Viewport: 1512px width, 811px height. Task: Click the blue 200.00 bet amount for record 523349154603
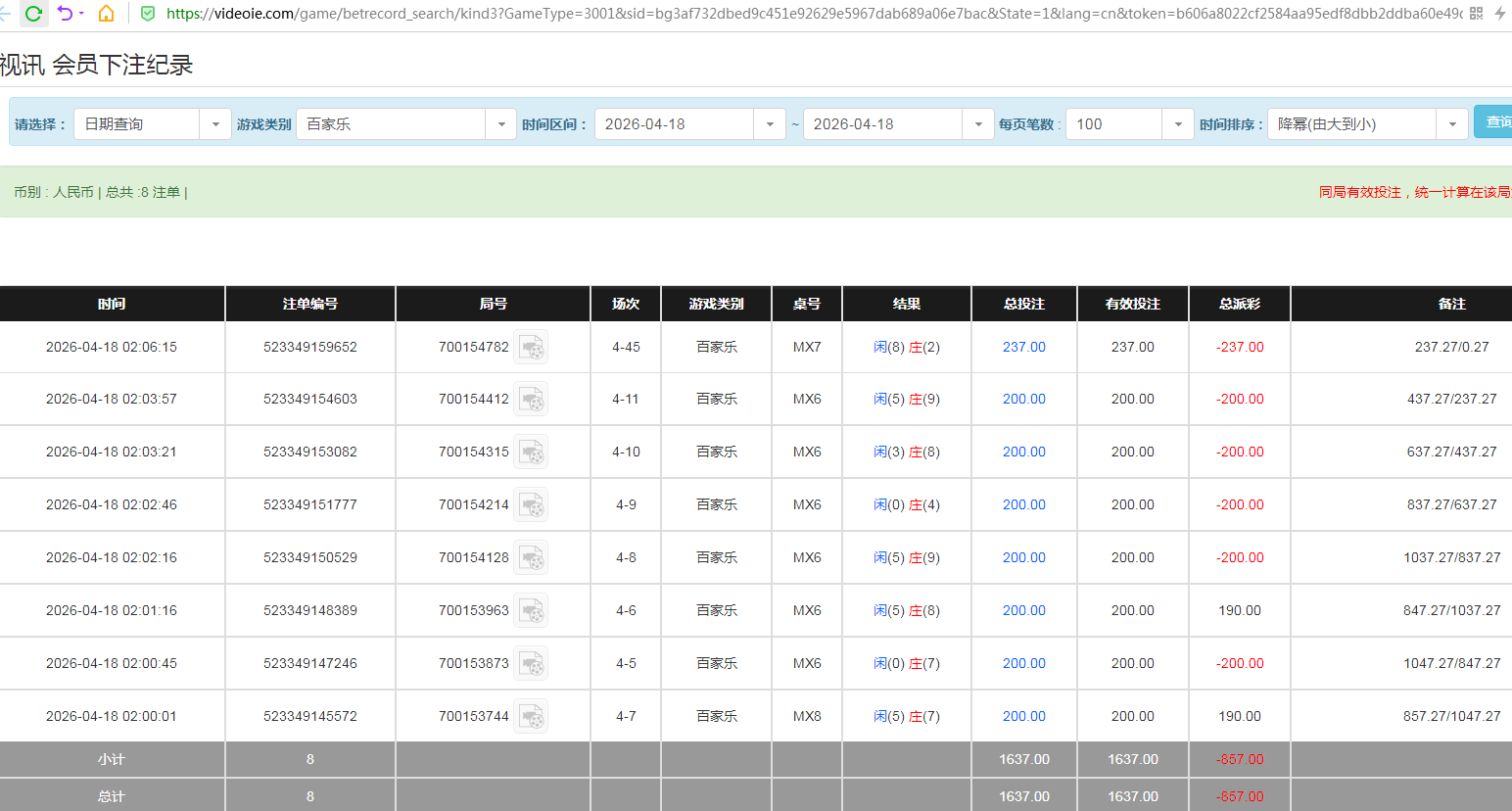1022,399
